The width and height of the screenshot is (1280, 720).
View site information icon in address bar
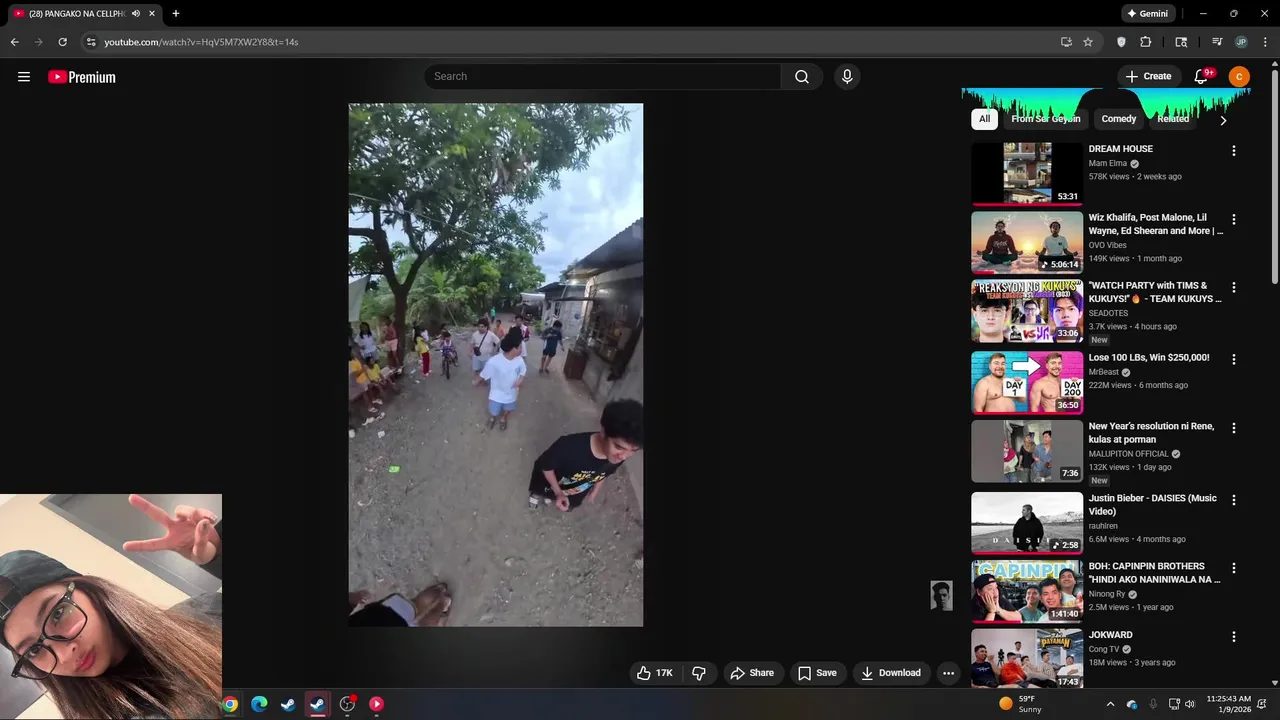91,42
